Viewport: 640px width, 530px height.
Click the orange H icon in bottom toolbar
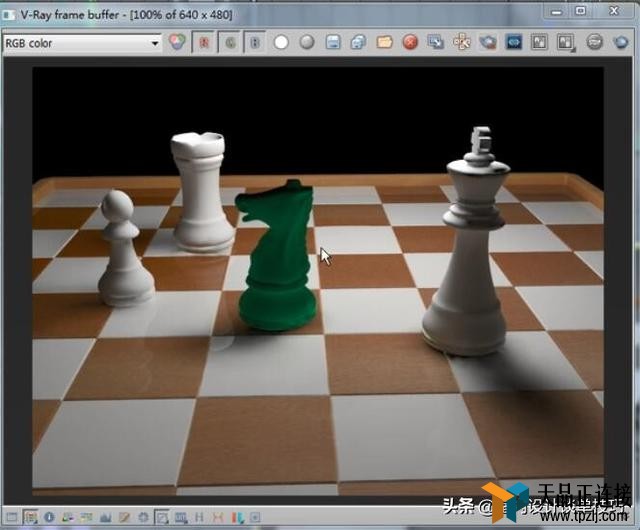[218, 517]
